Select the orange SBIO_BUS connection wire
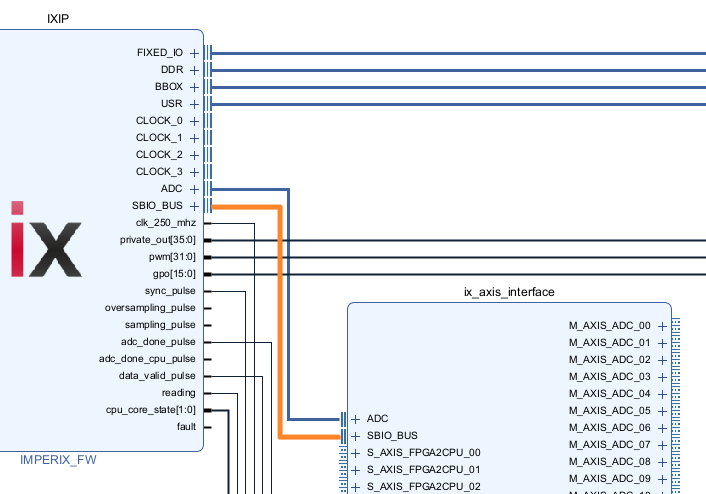This screenshot has width=706, height=494. (x=280, y=320)
